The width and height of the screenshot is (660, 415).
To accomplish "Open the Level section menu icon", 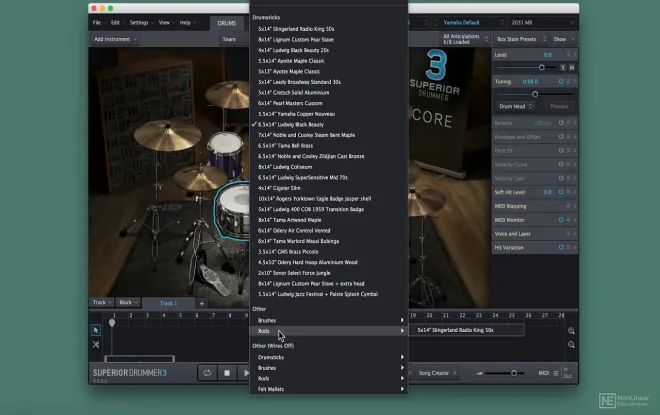I will [568, 54].
